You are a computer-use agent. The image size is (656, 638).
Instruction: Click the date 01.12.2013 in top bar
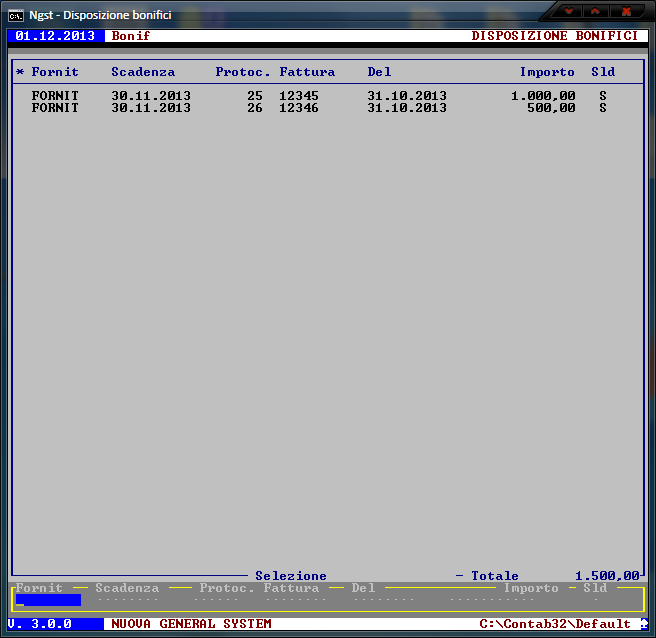(x=55, y=36)
